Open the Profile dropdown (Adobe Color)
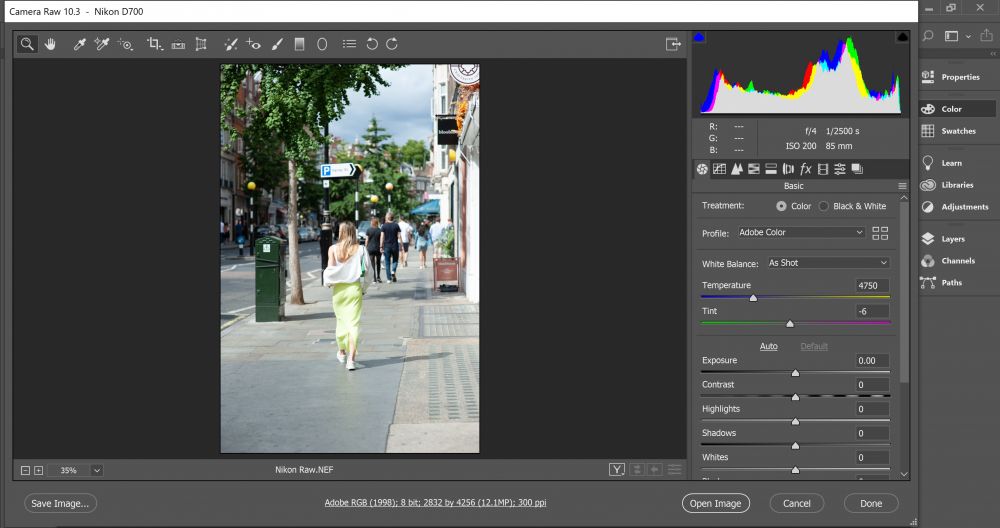The image size is (1000, 528). coord(800,233)
